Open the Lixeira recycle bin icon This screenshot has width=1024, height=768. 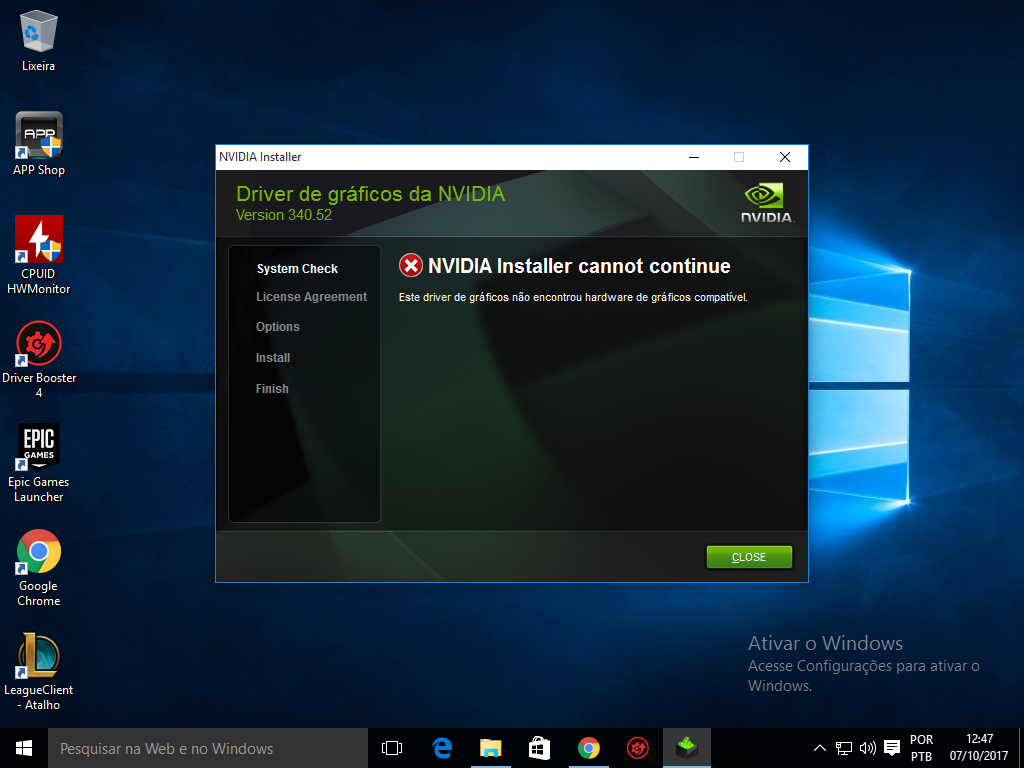(39, 40)
